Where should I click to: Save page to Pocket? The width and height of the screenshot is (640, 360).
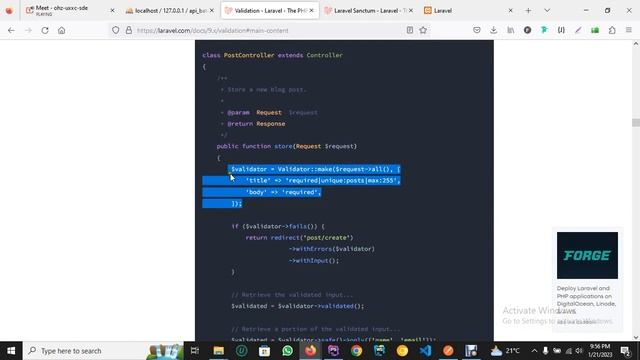click(476, 30)
